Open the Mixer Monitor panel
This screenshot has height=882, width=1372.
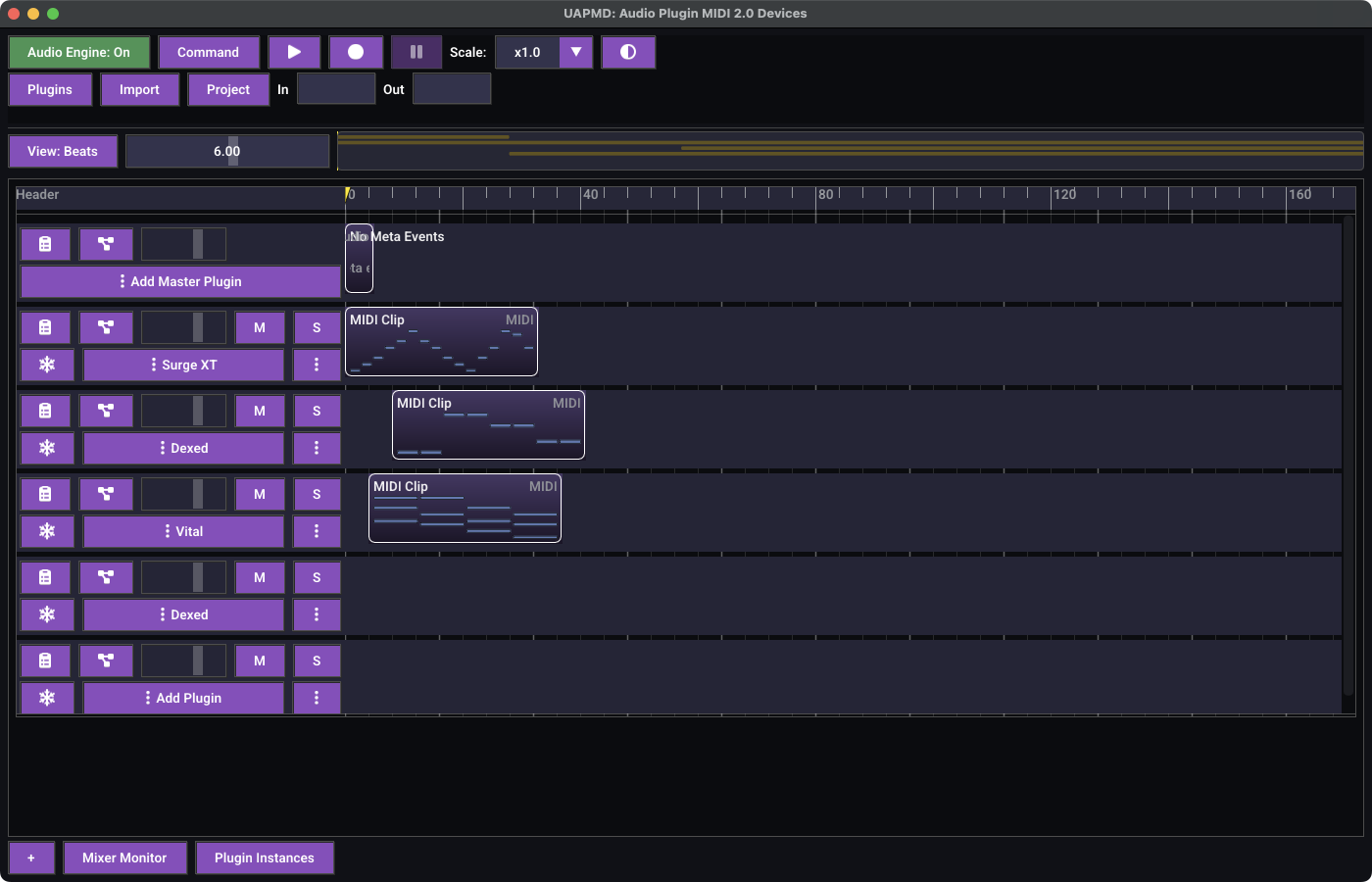click(124, 857)
